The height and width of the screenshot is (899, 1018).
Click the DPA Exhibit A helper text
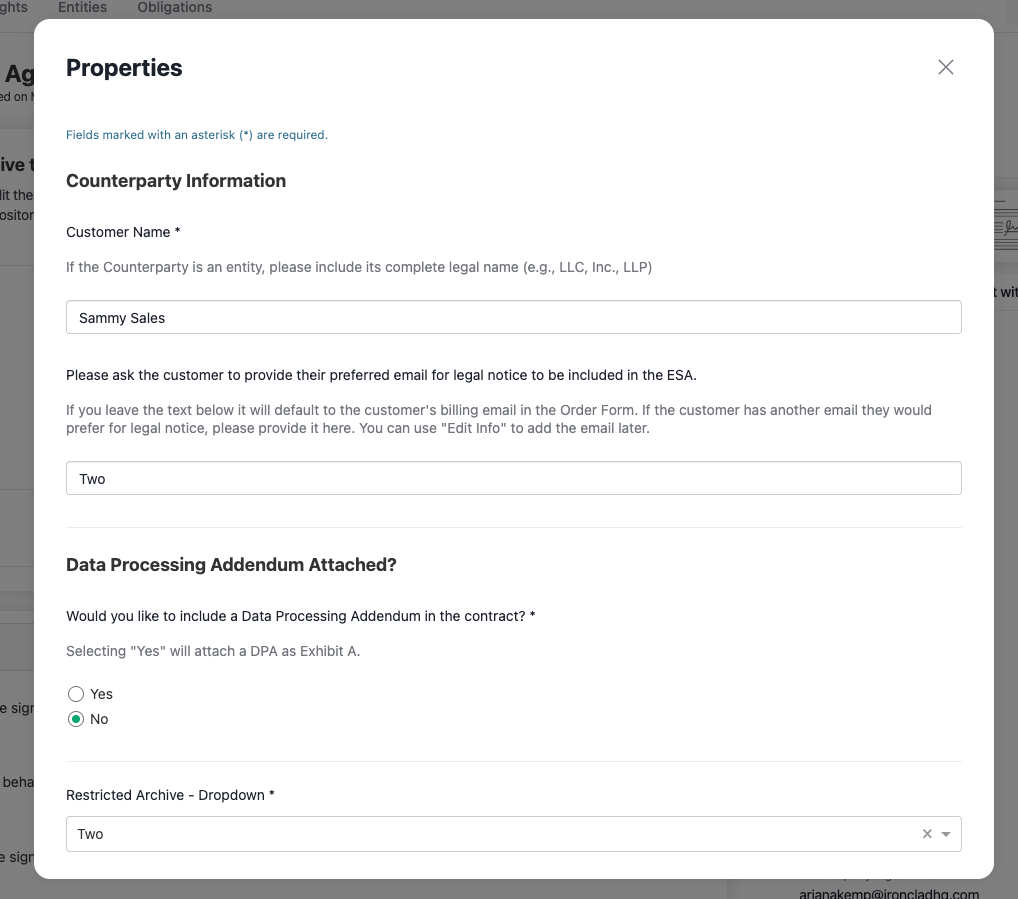(x=212, y=651)
